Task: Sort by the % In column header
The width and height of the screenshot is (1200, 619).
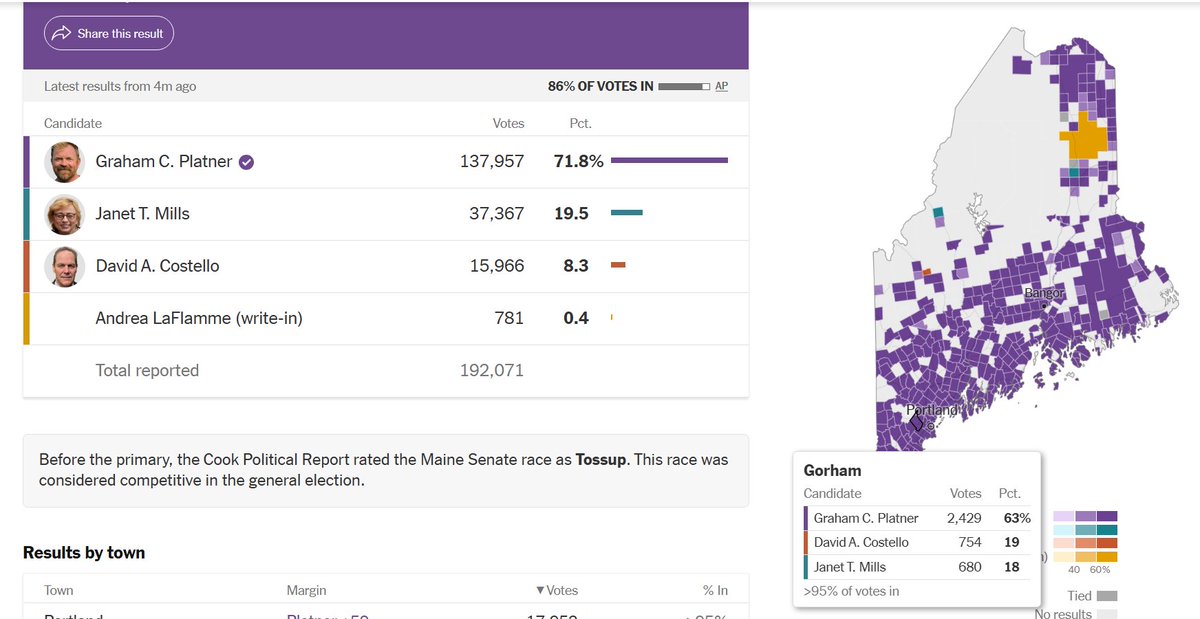Action: (715, 590)
